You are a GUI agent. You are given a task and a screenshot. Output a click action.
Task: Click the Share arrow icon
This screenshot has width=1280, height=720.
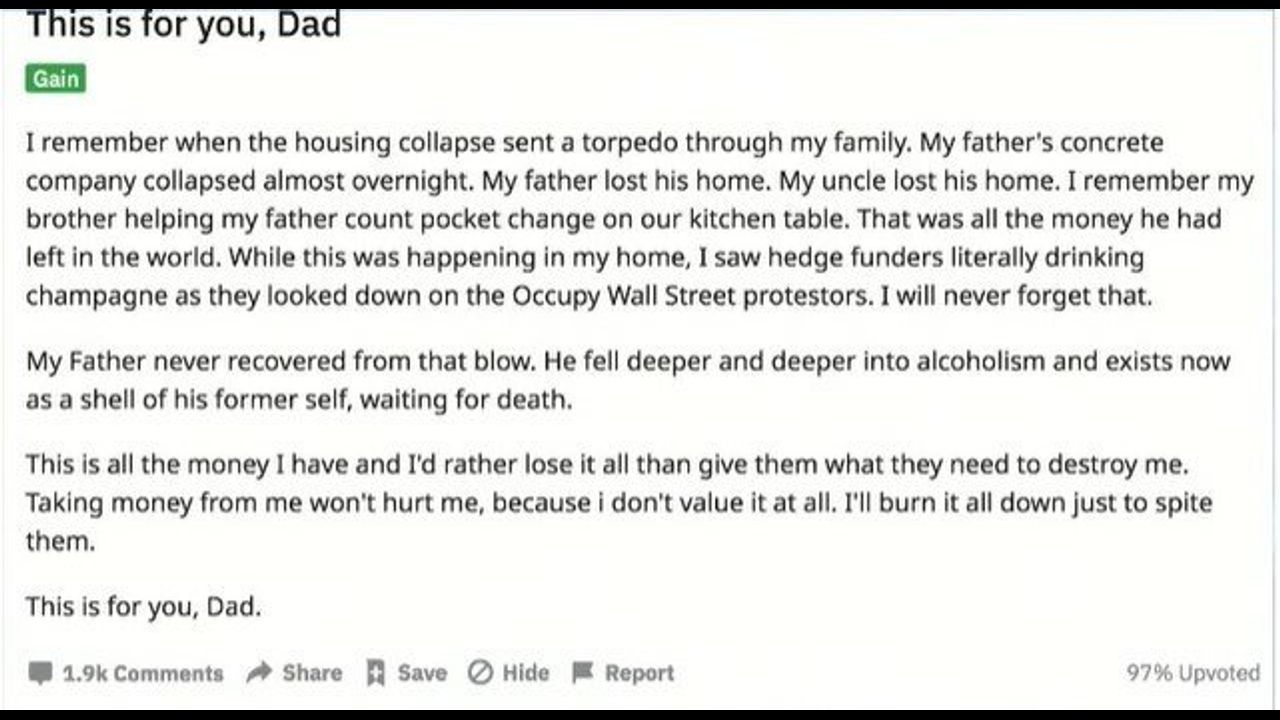pos(259,673)
